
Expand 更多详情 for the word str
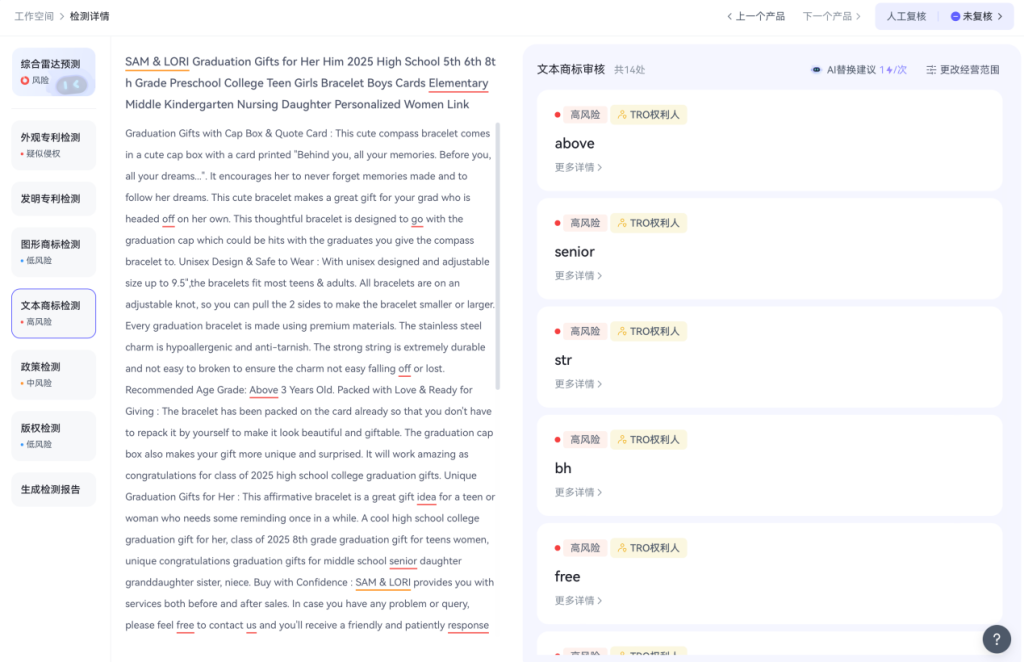click(x=578, y=385)
